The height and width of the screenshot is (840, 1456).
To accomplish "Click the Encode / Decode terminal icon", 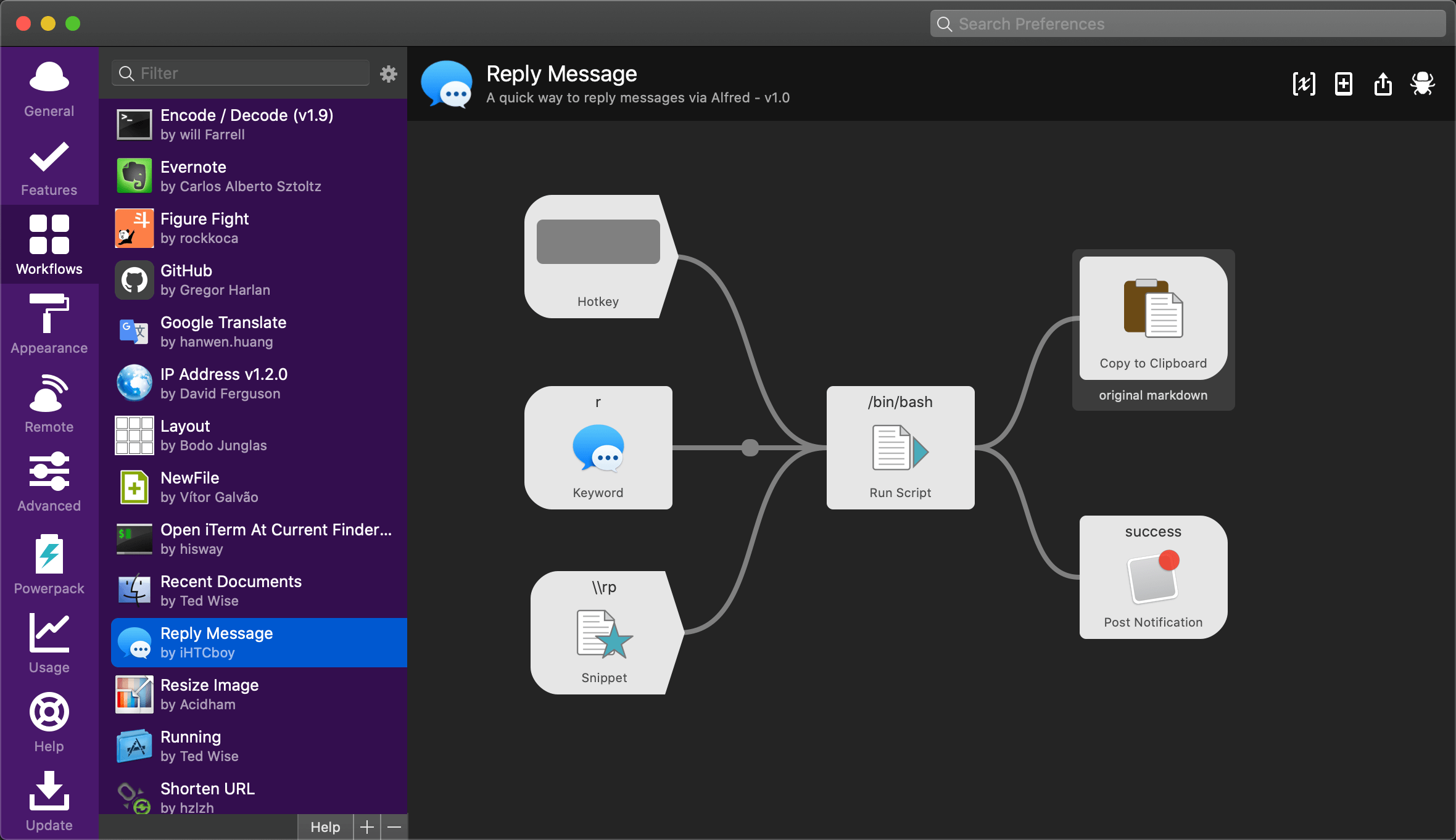I will coord(134,125).
